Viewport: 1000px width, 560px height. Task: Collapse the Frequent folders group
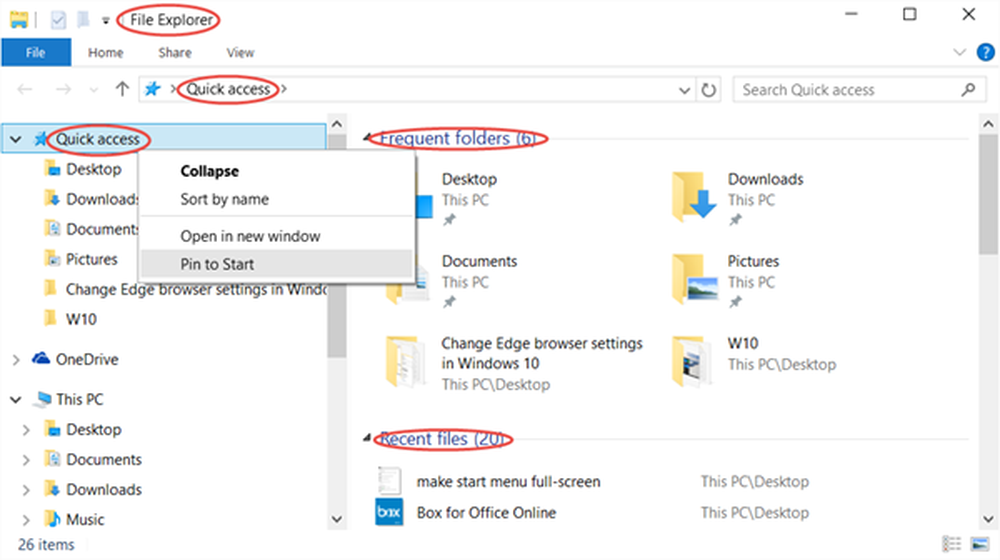click(367, 138)
